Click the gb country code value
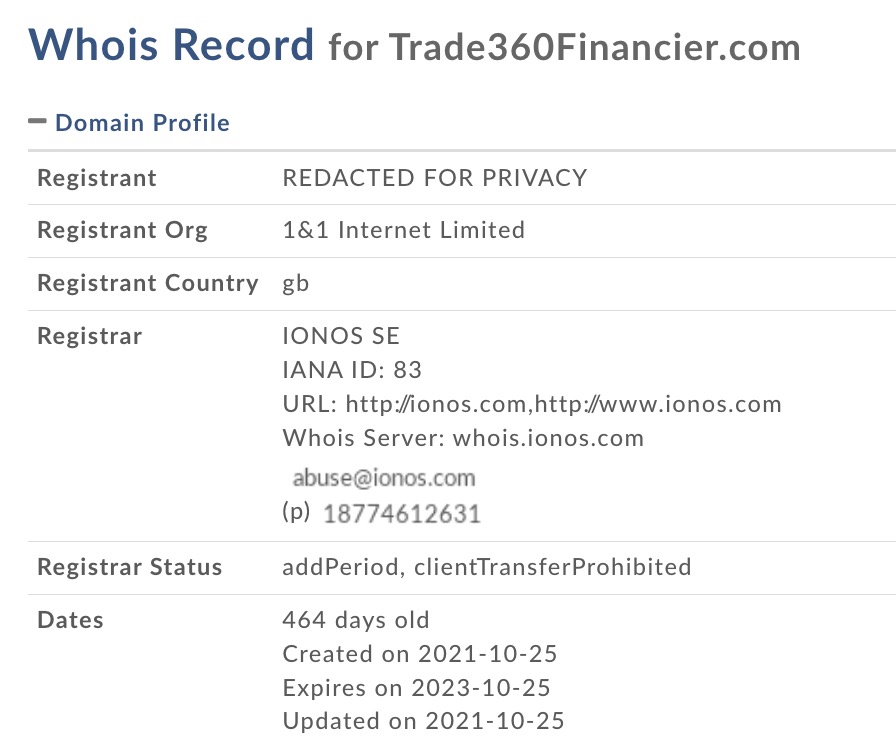 [296, 283]
